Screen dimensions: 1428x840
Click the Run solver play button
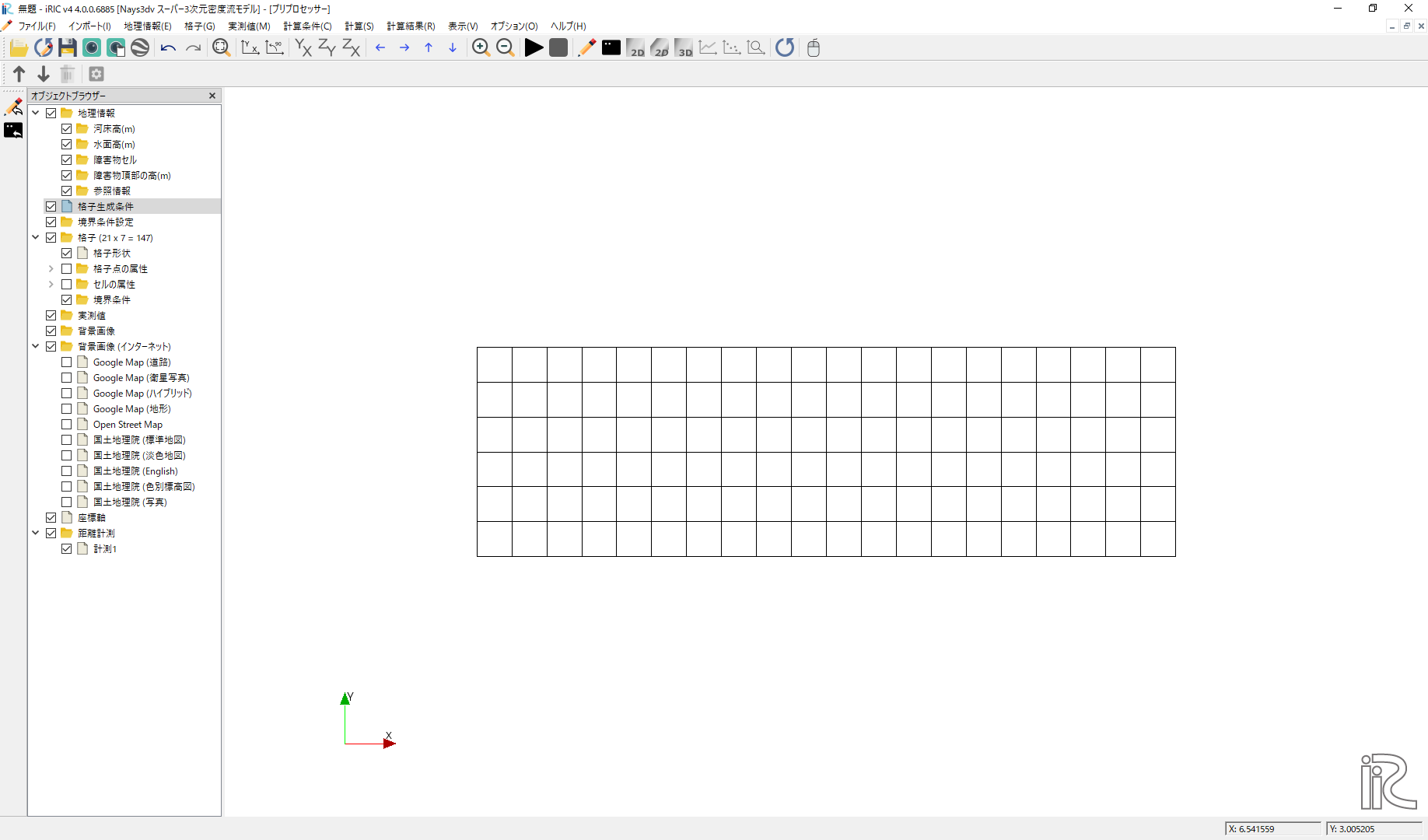pos(534,47)
